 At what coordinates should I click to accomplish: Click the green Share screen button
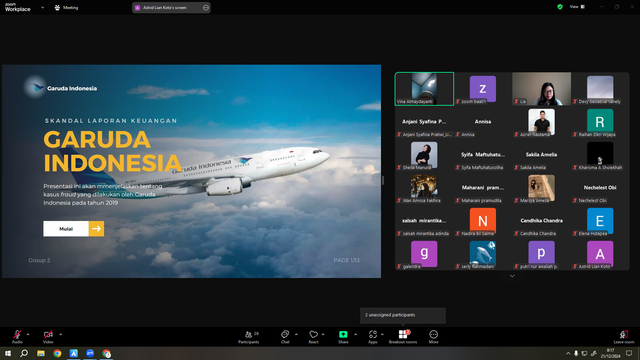pos(343,336)
